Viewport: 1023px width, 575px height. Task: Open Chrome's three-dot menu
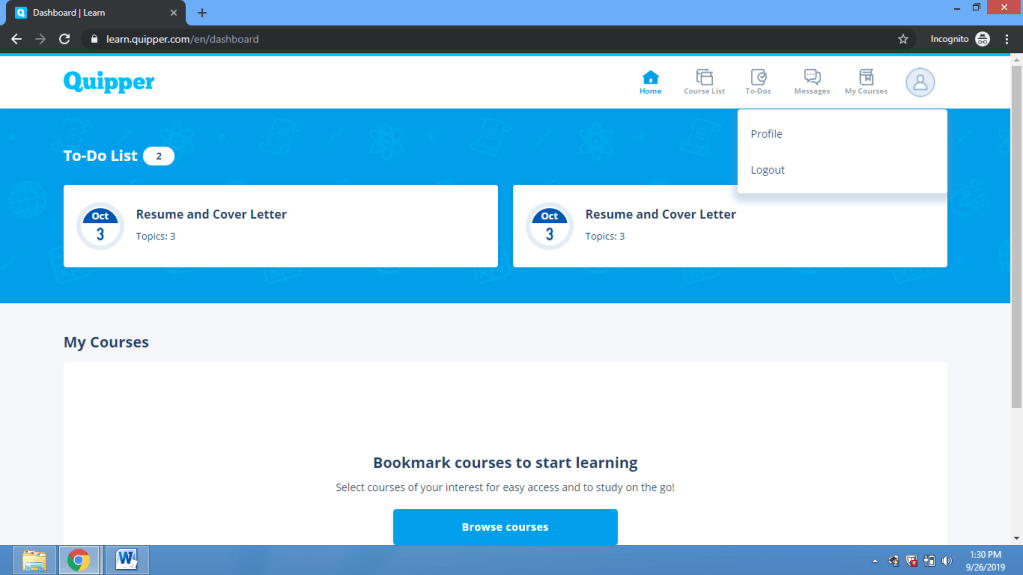1007,39
